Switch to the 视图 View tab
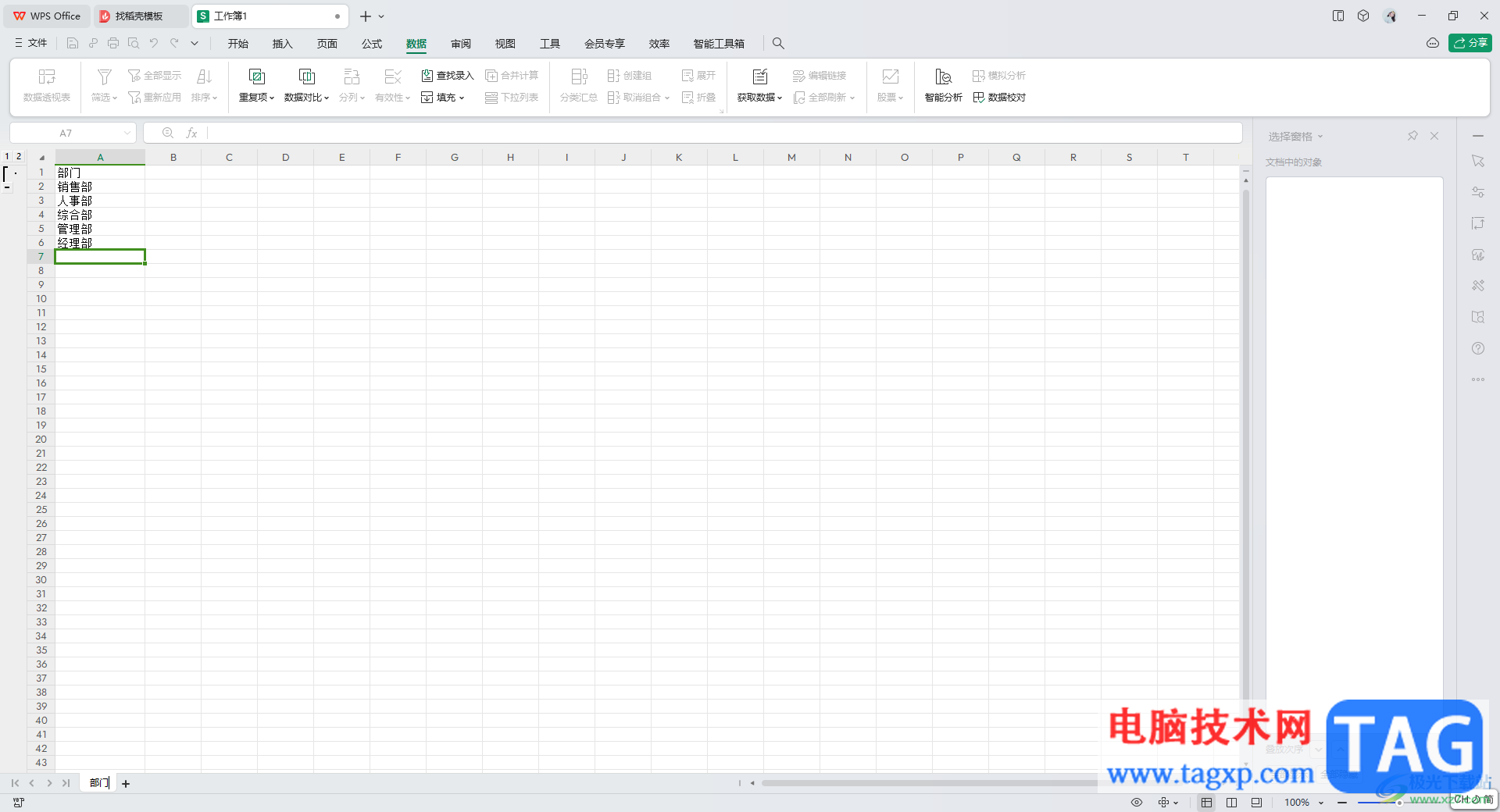1500x812 pixels. 505,44
